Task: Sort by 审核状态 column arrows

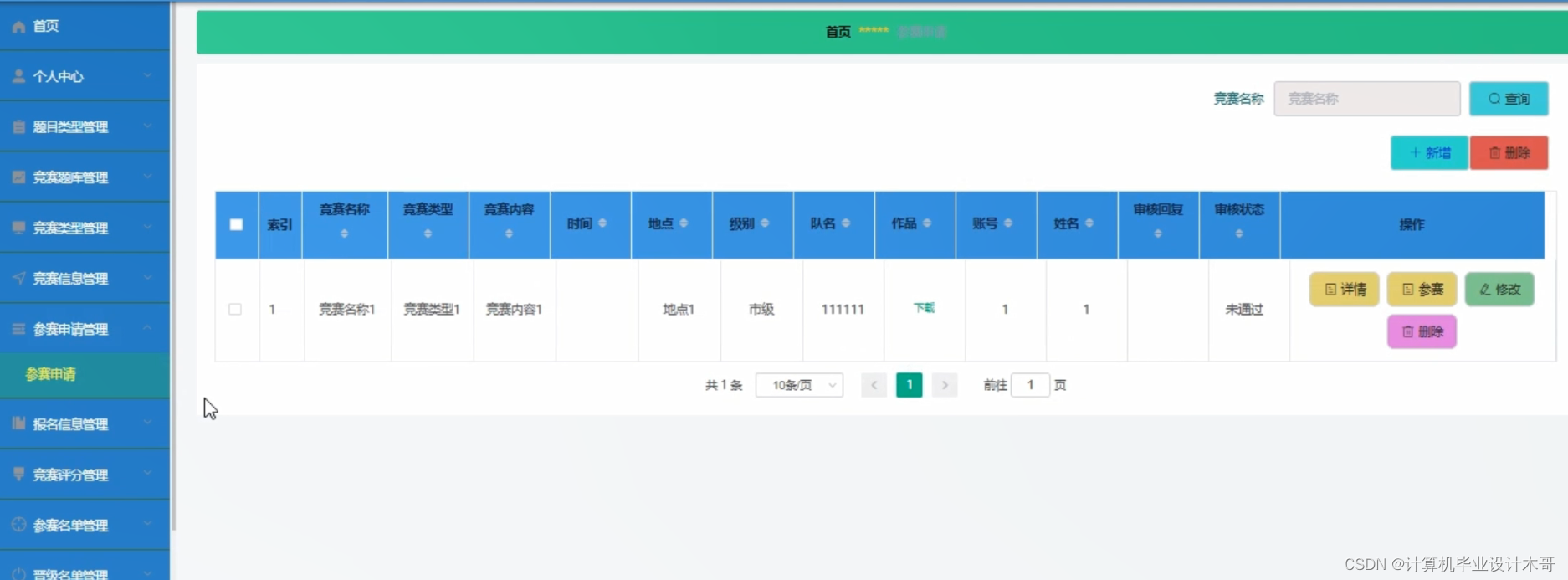Action: pos(1239,234)
